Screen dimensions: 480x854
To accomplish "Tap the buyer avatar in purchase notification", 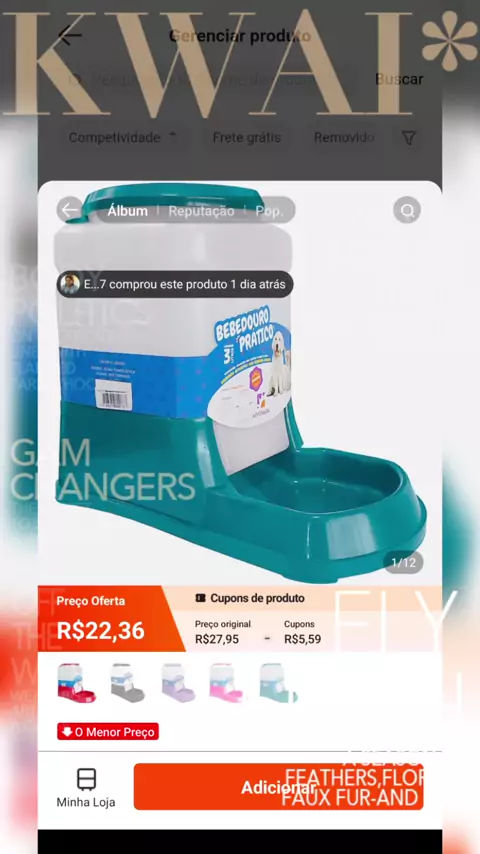I will [70, 284].
